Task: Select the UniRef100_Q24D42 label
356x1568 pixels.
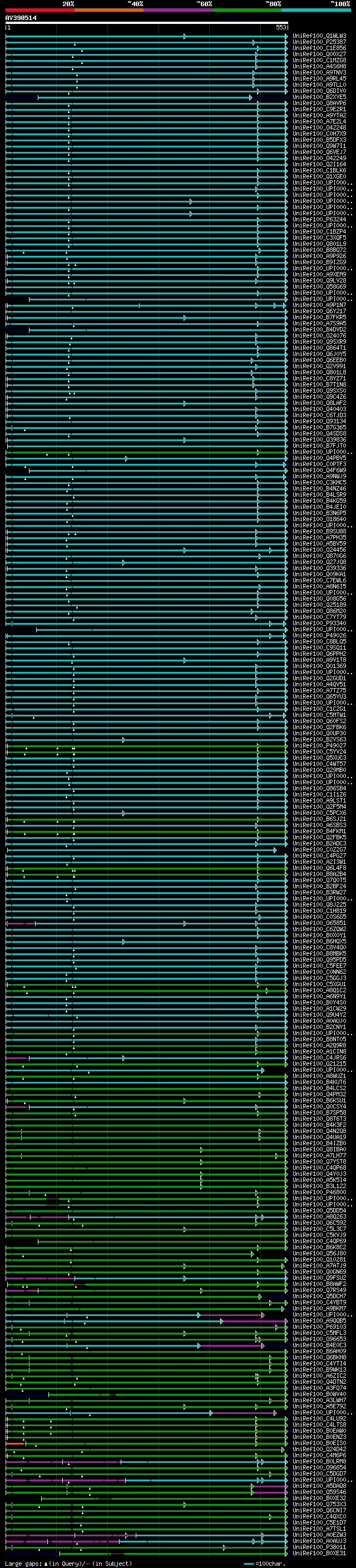Action: [x=319, y=1449]
